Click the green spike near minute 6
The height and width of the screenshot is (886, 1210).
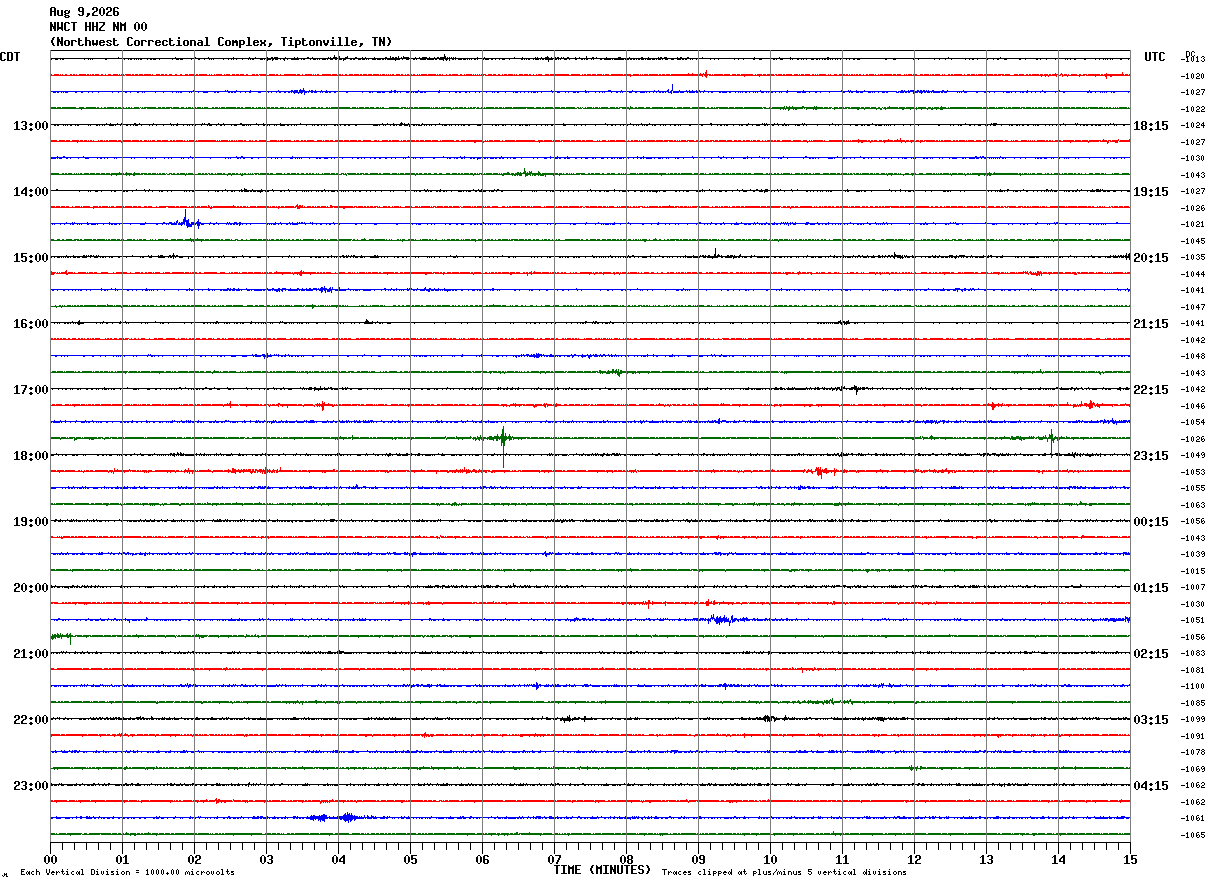[503, 438]
